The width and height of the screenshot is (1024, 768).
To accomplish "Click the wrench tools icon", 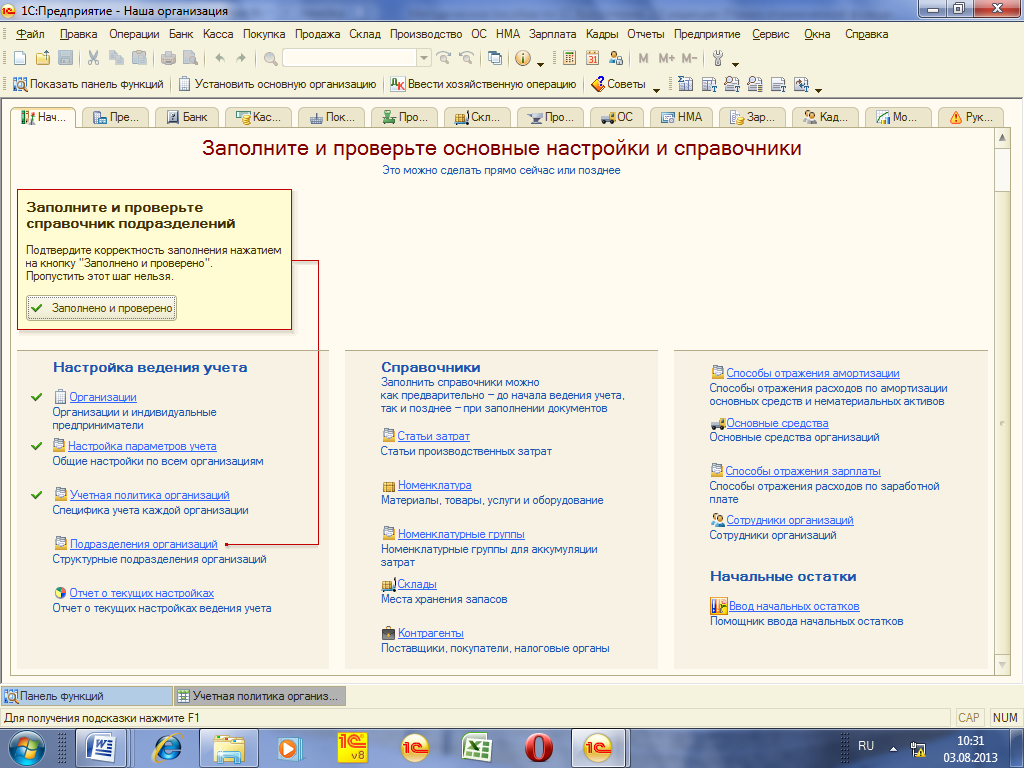I will [x=718, y=58].
